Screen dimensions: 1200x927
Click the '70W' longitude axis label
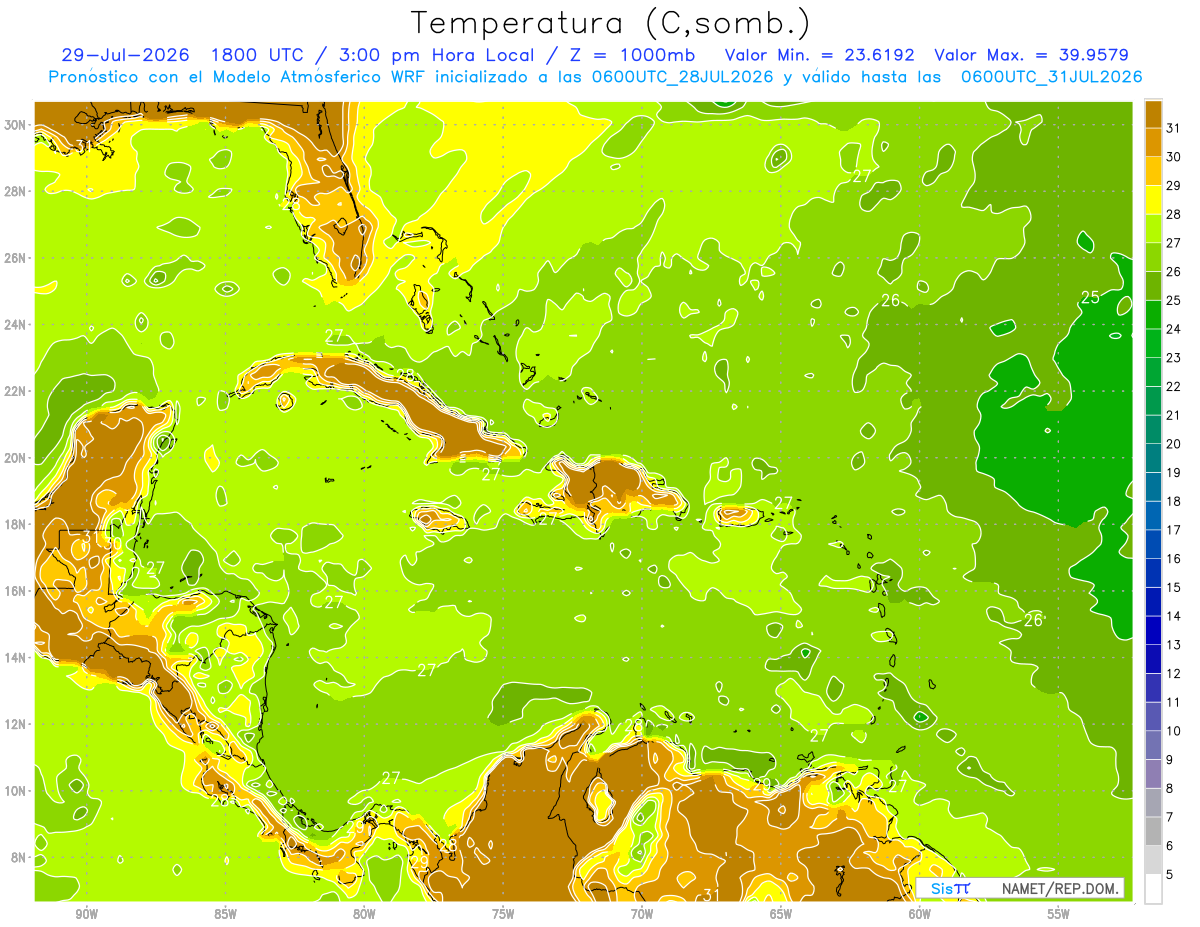tap(642, 913)
